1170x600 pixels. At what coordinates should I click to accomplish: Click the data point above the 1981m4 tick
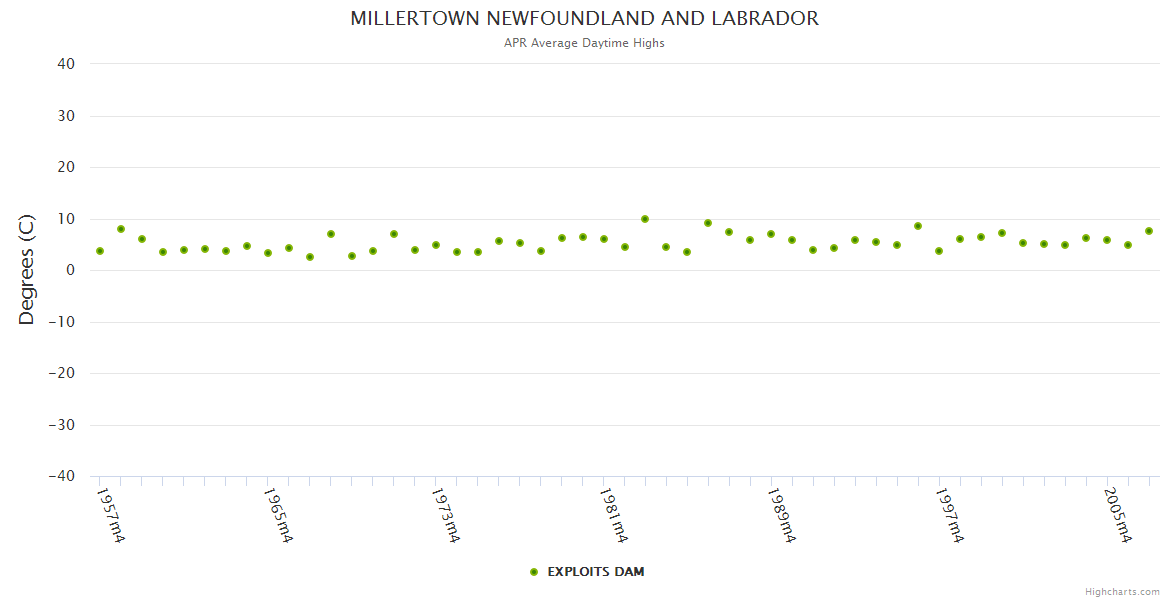tap(604, 239)
